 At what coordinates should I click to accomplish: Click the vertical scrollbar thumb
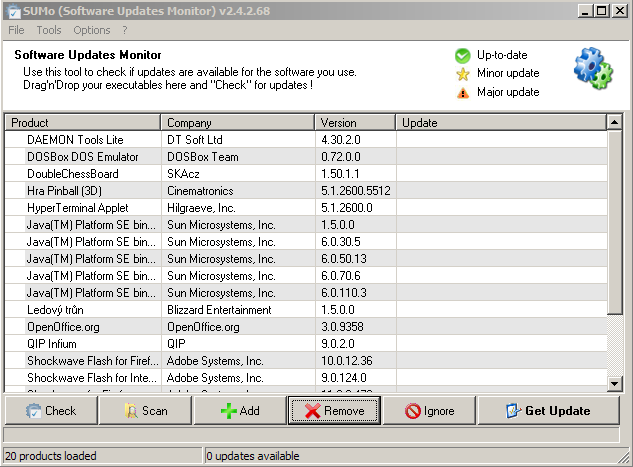tap(614, 222)
